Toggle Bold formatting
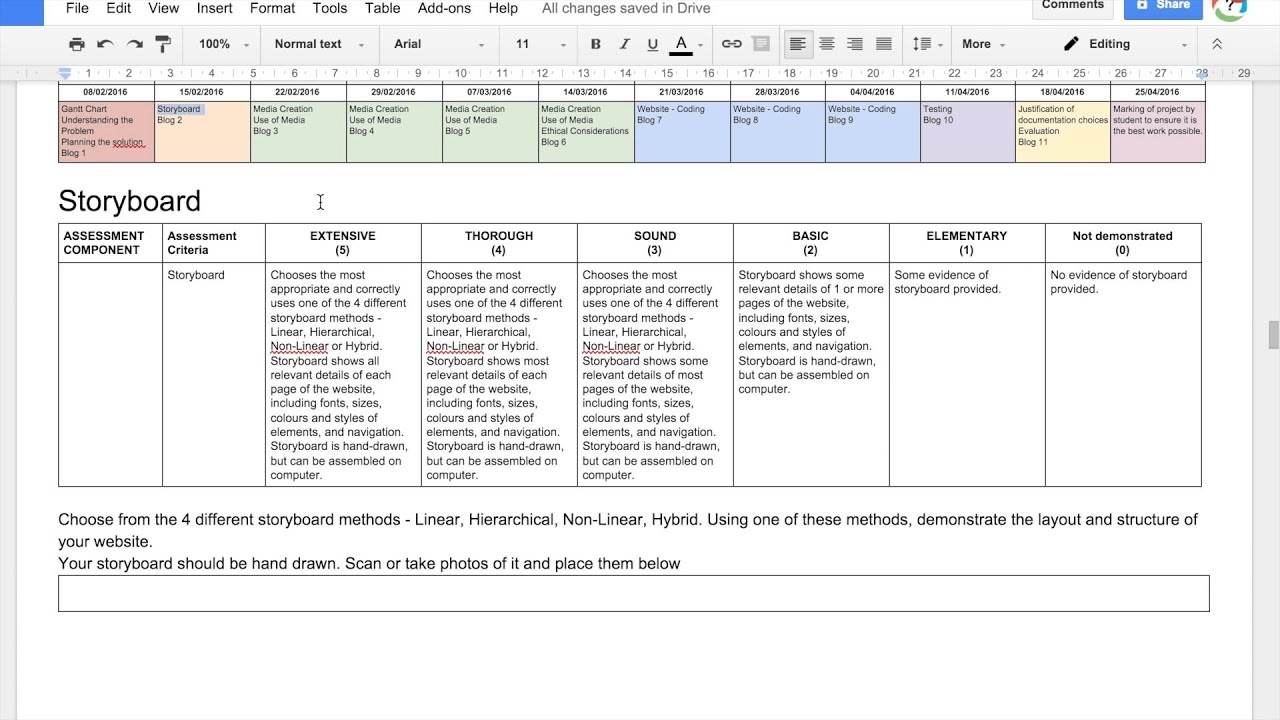This screenshot has height=720, width=1280. point(596,44)
